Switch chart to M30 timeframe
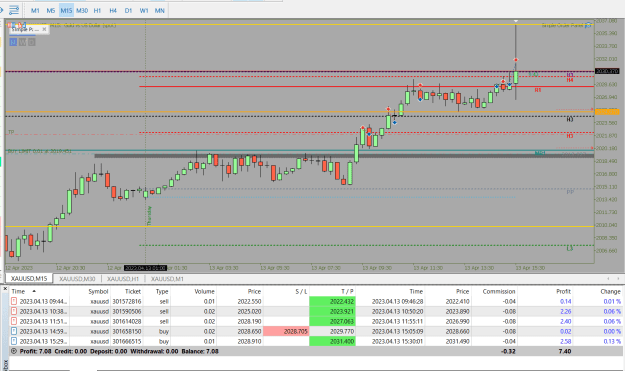625x371 pixels. [82, 11]
